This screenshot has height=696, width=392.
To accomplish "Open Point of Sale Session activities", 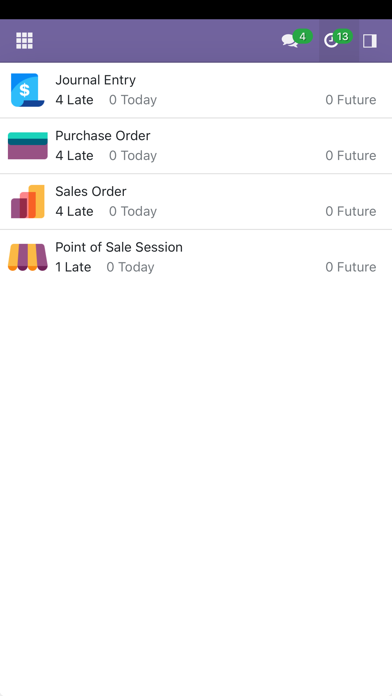I will [196, 257].
